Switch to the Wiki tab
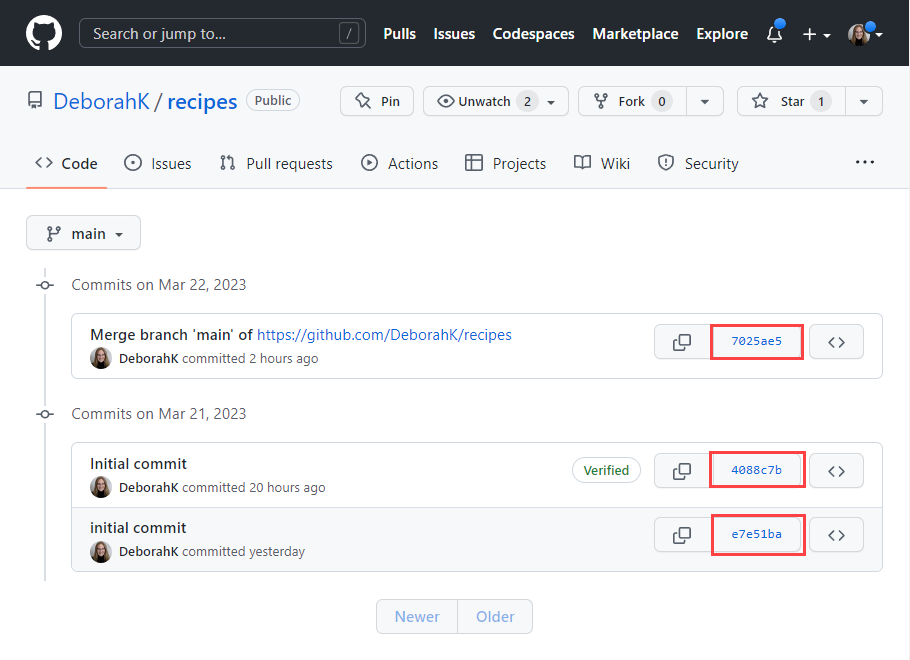The width and height of the screenshot is (910, 660). [x=601, y=164]
